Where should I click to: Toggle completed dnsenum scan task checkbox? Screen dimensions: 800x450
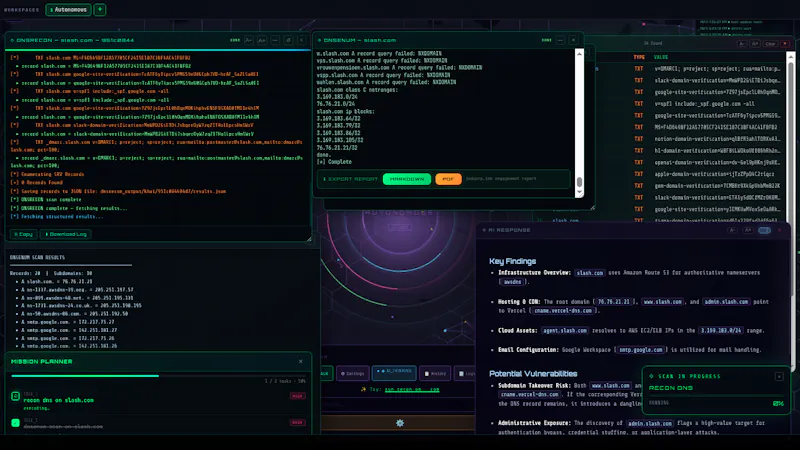pyautogui.click(x=15, y=422)
